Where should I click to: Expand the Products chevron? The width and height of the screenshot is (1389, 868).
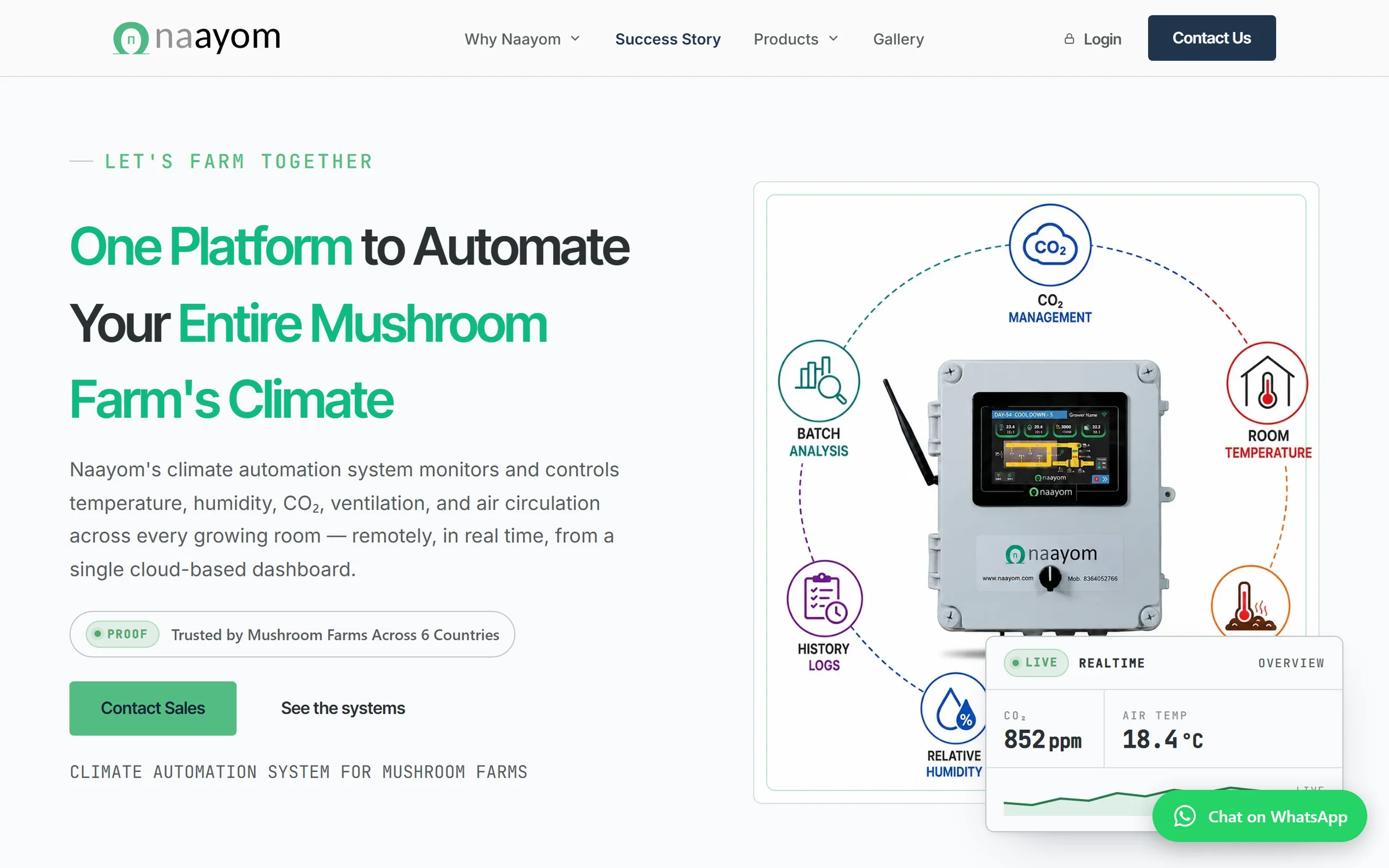point(833,39)
